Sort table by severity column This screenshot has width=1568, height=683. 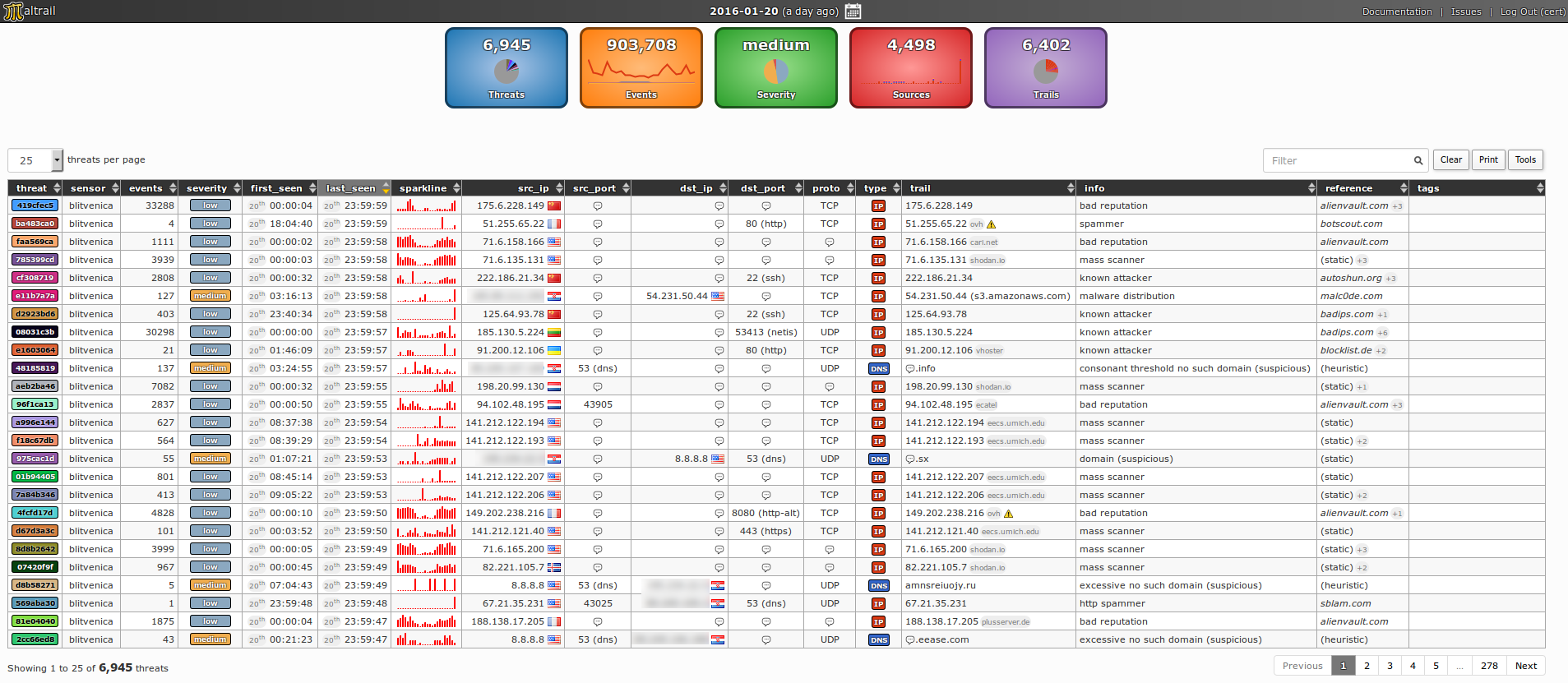[x=213, y=188]
